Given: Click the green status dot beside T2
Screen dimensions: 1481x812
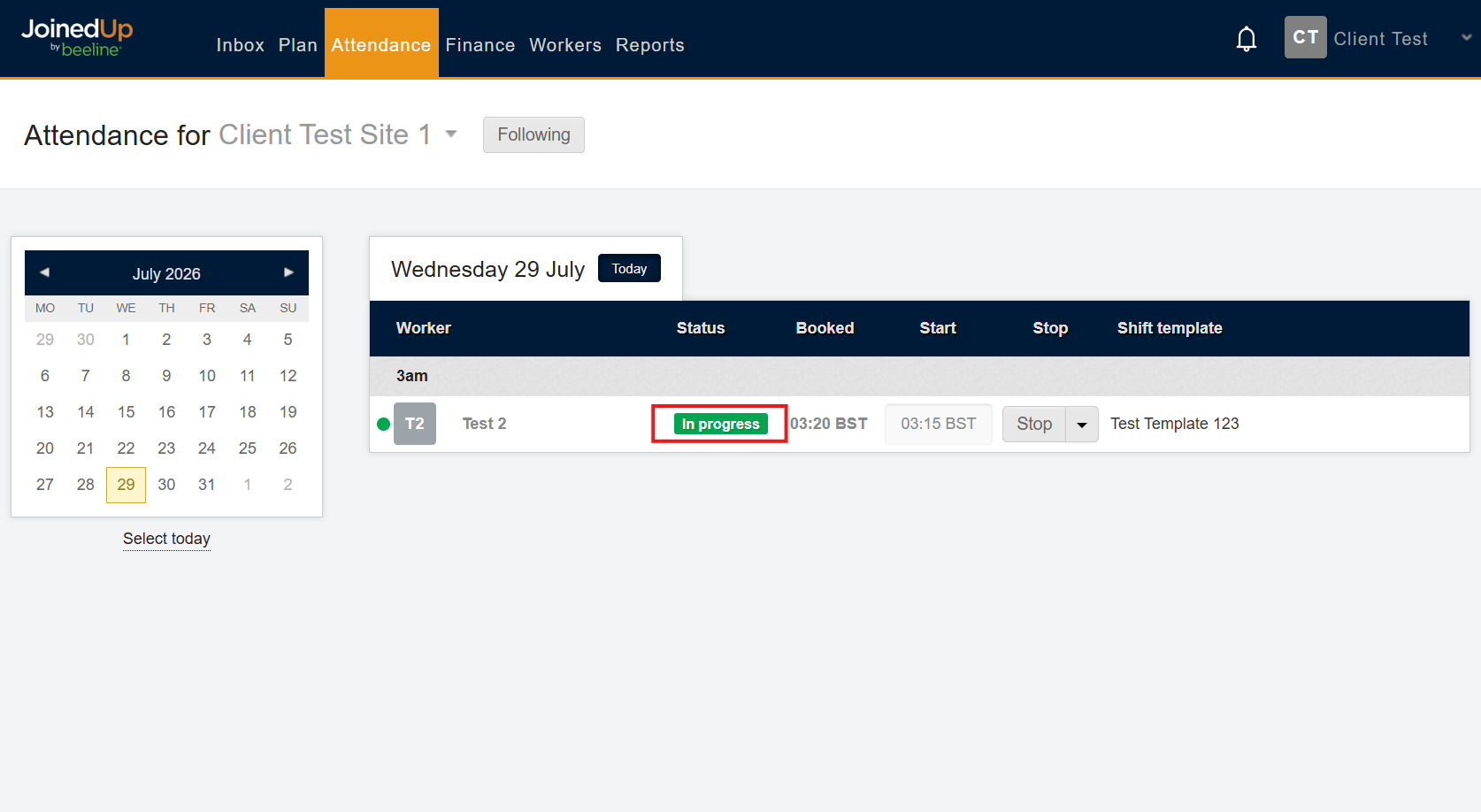Looking at the screenshot, I should click(383, 424).
